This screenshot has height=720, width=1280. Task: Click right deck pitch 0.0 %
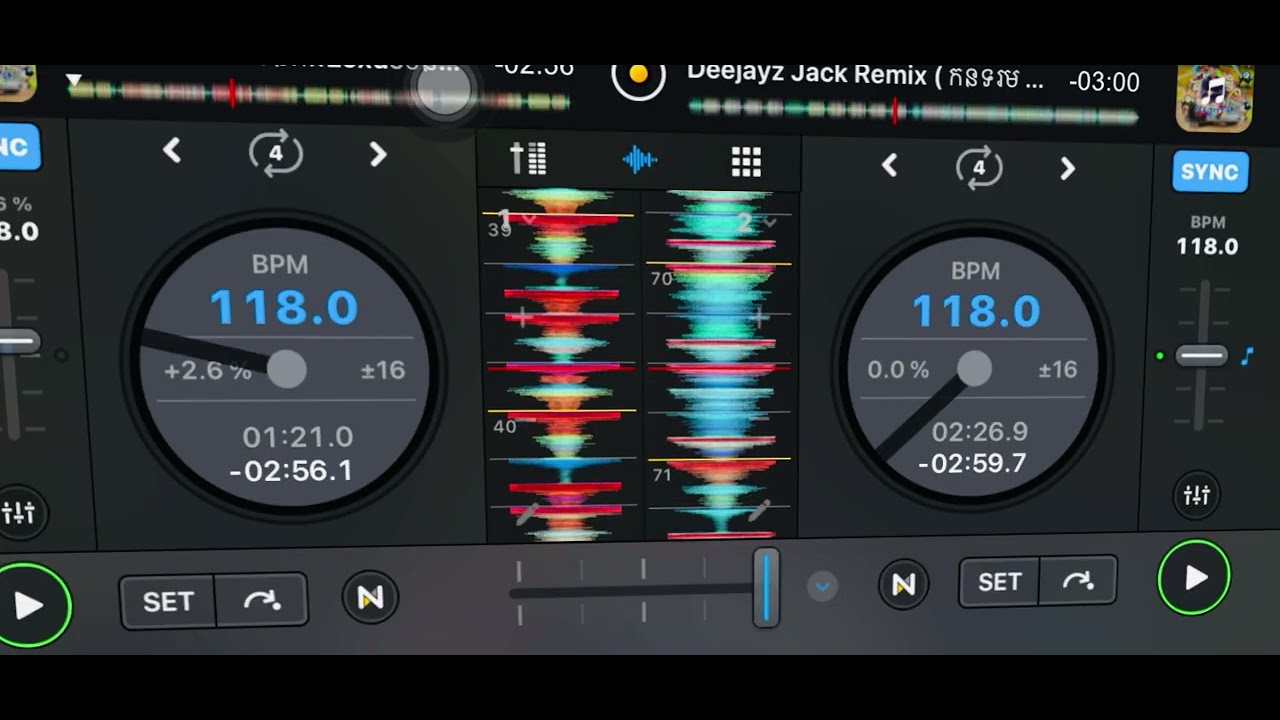[898, 370]
